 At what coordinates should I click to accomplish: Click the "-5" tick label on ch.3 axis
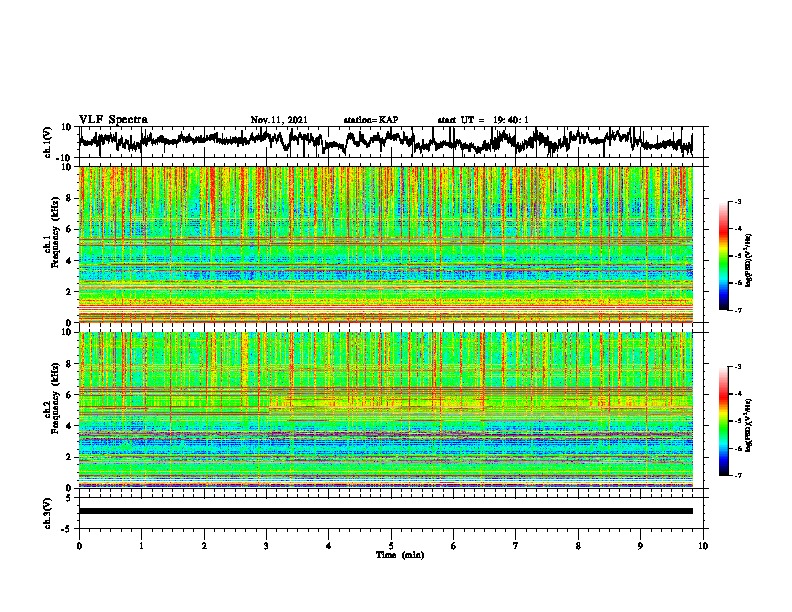(x=68, y=529)
